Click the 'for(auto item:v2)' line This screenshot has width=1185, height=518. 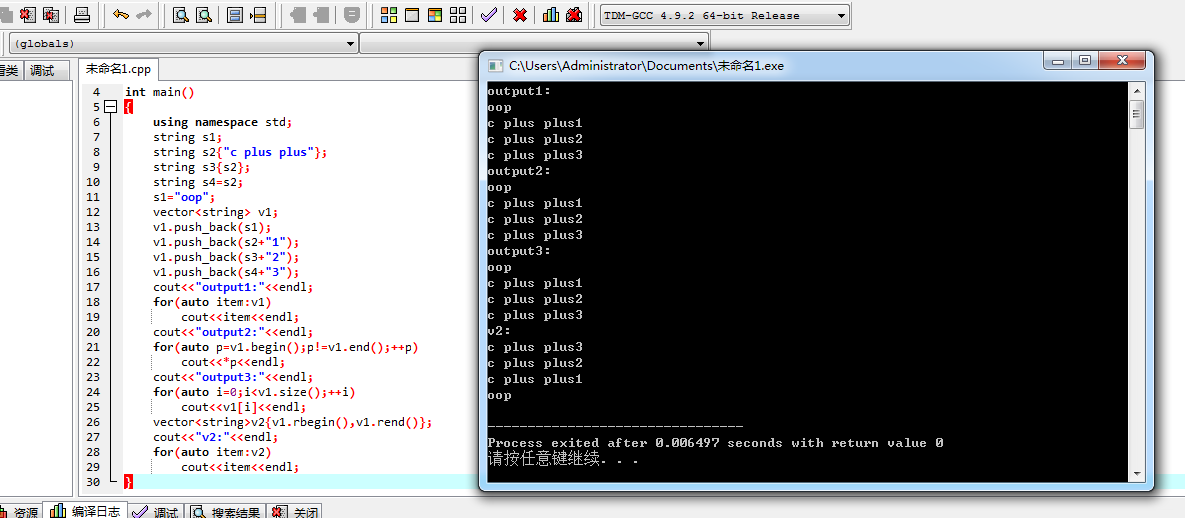[x=212, y=452]
